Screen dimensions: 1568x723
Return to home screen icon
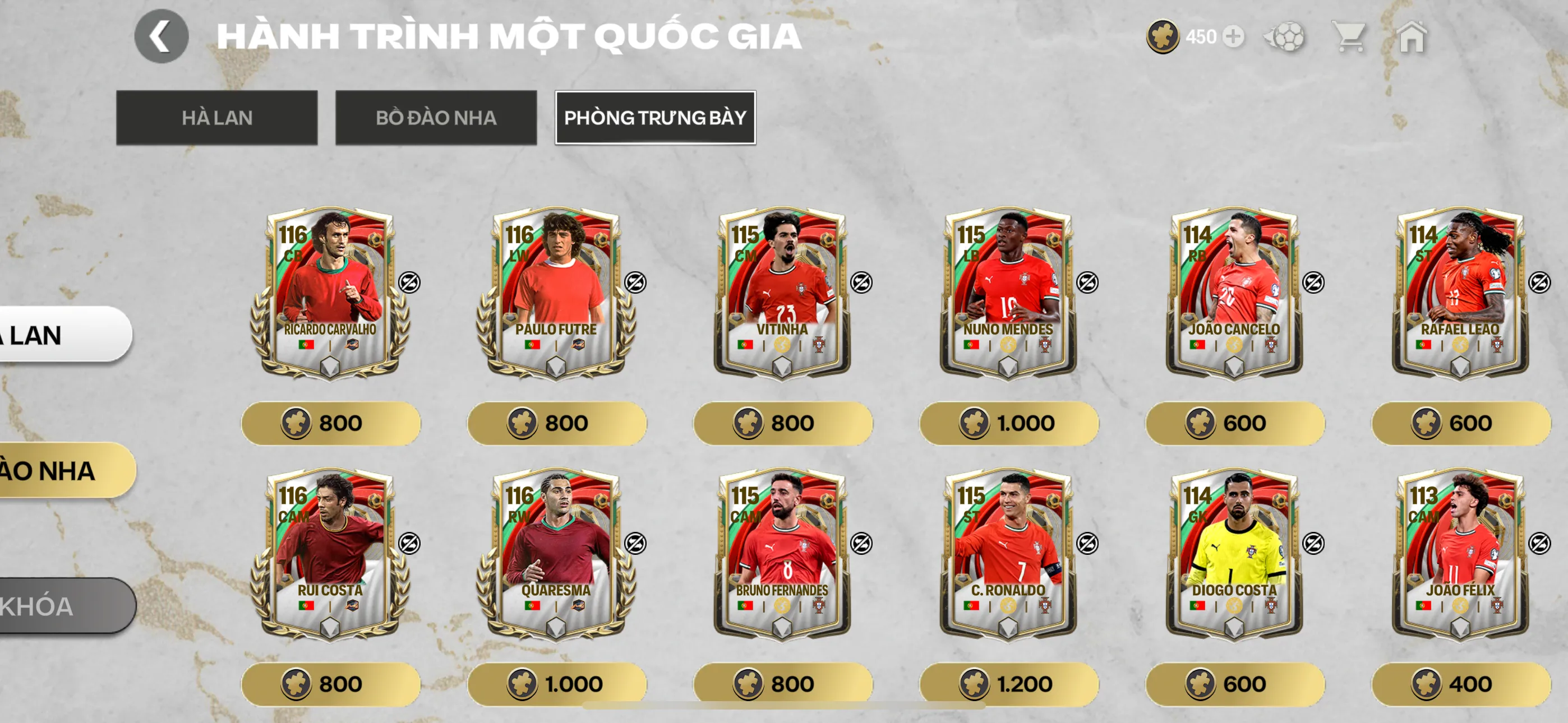click(x=1412, y=37)
